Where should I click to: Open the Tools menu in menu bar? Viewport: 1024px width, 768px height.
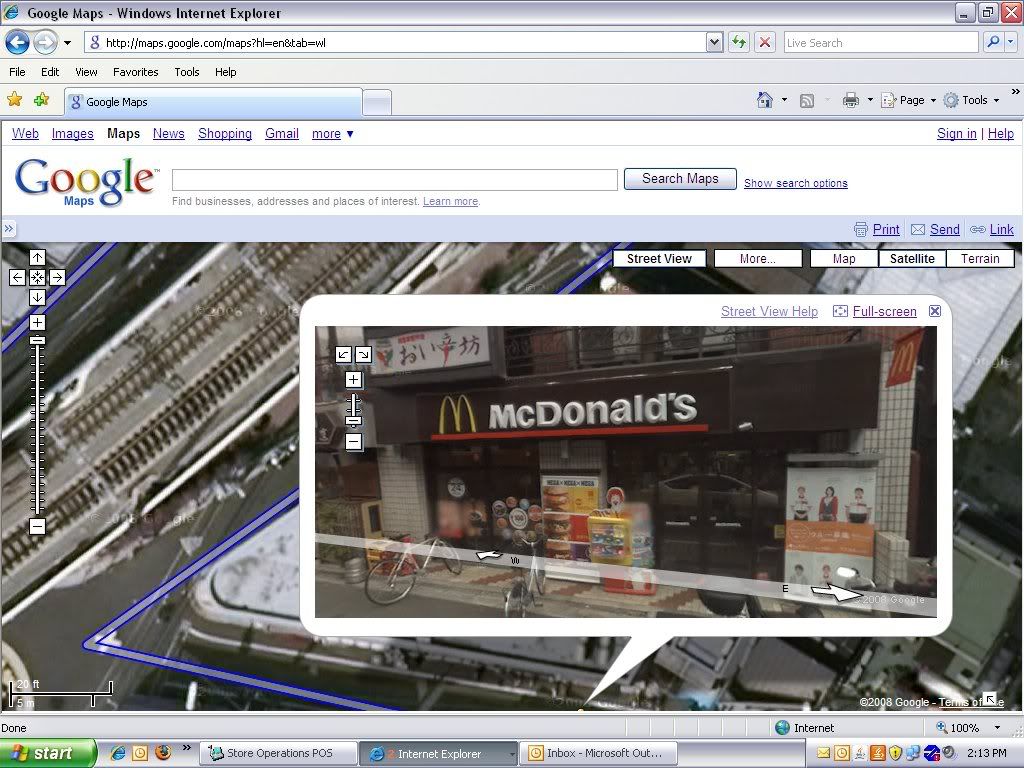(187, 72)
